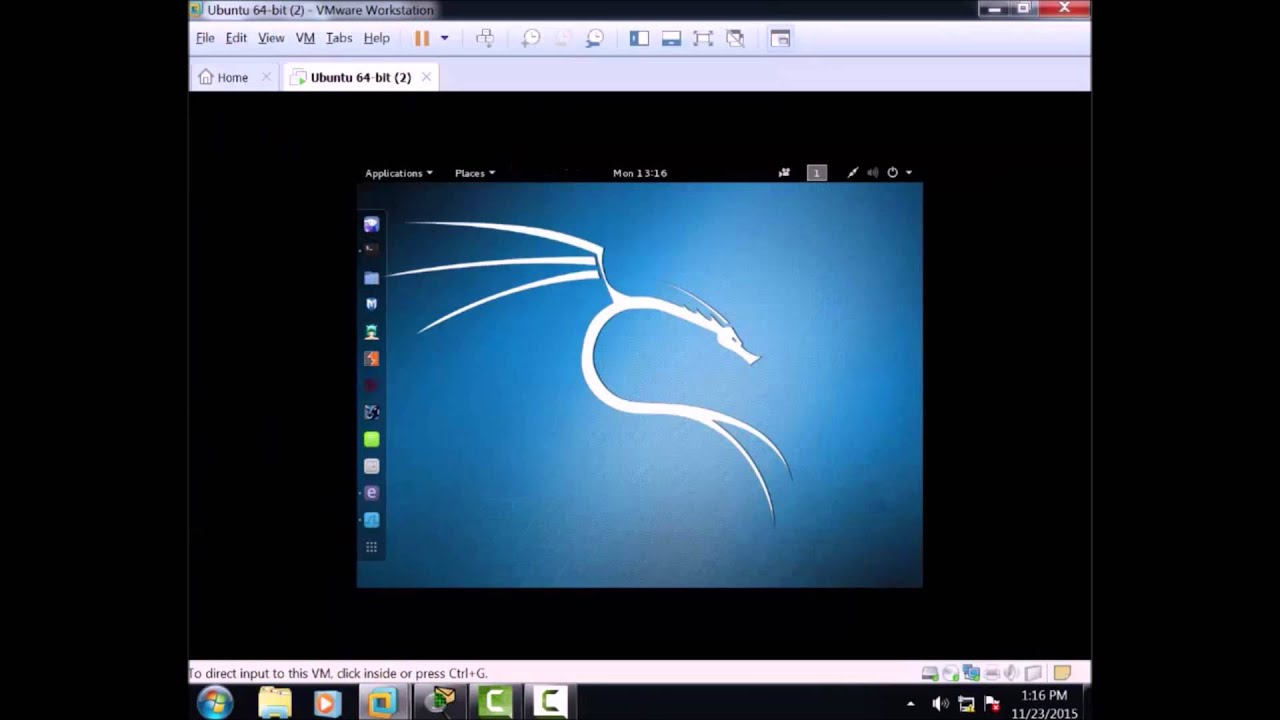Image resolution: width=1280 pixels, height=720 pixels.
Task: Expand the Places menu in Kali
Action: click(475, 173)
